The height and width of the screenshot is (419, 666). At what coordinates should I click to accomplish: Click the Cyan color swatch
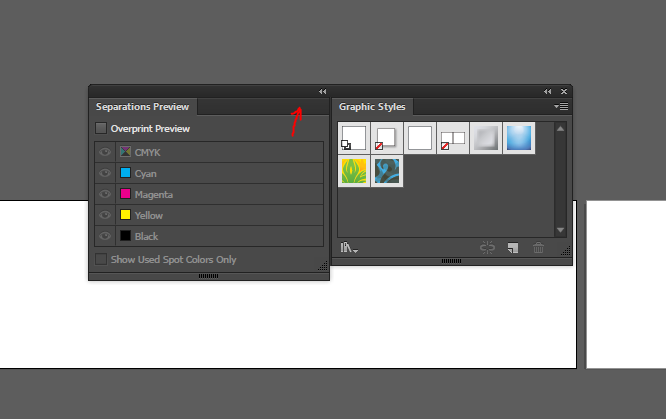pyautogui.click(x=125, y=173)
